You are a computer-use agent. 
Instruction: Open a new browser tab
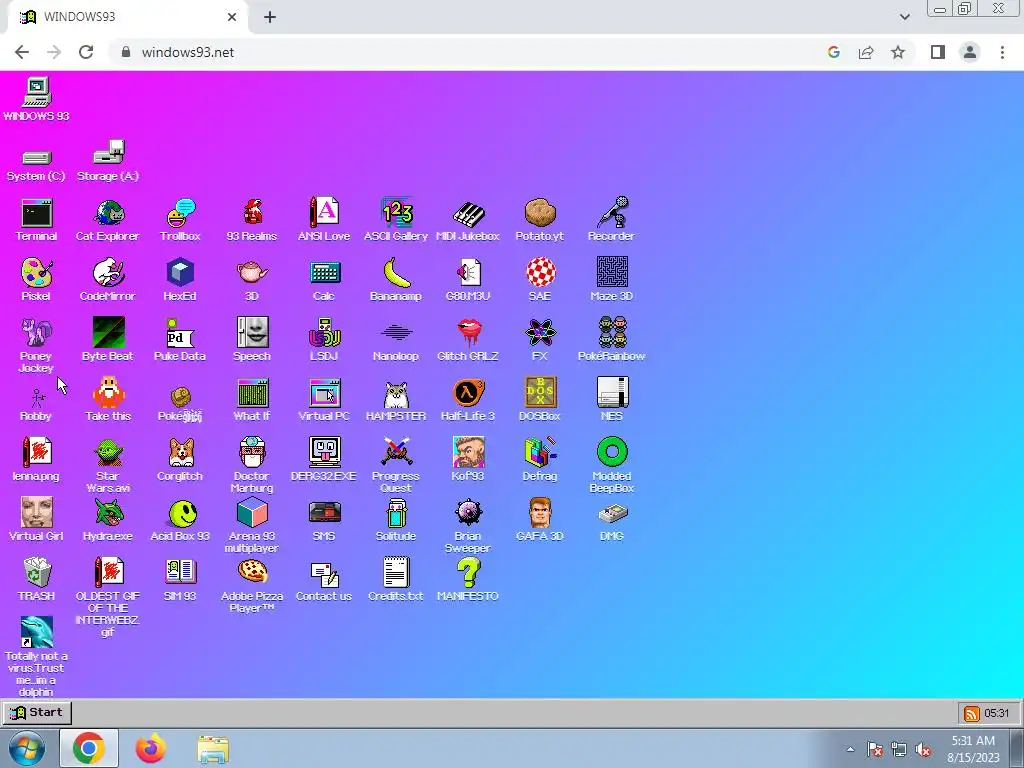click(x=270, y=17)
